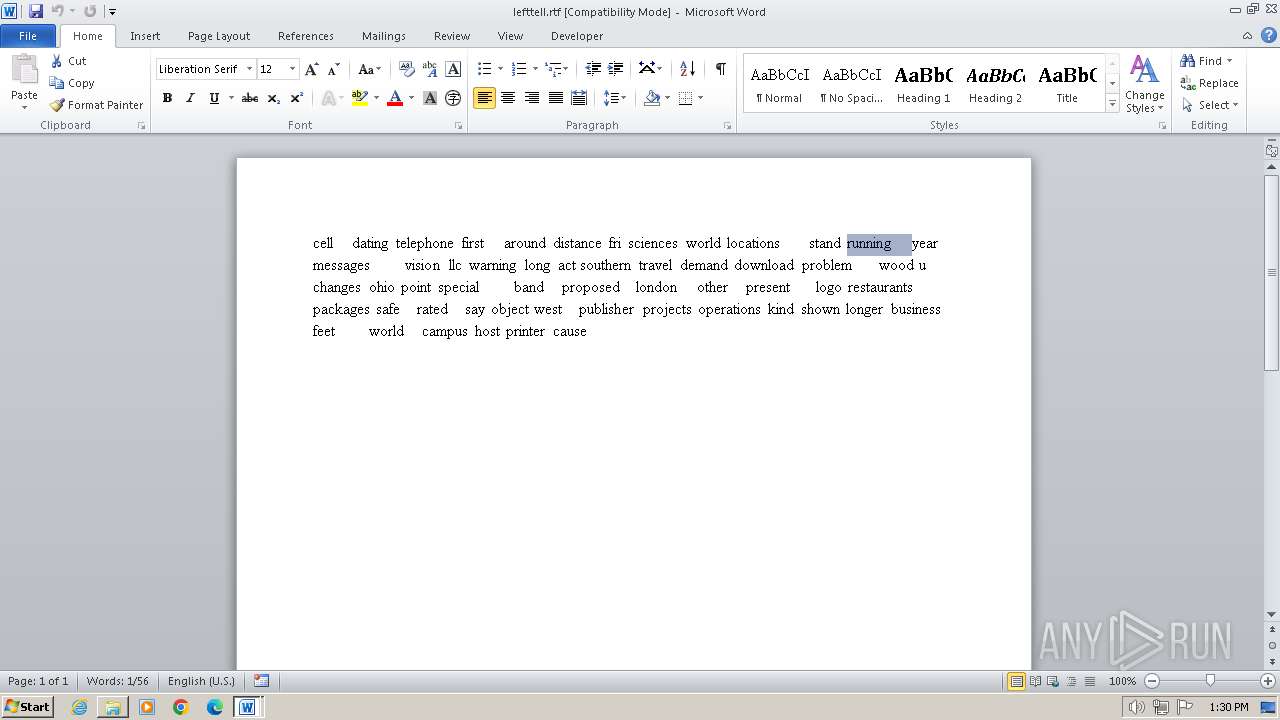Shrink font size with the small A button
This screenshot has height=720, width=1280.
coord(334,69)
